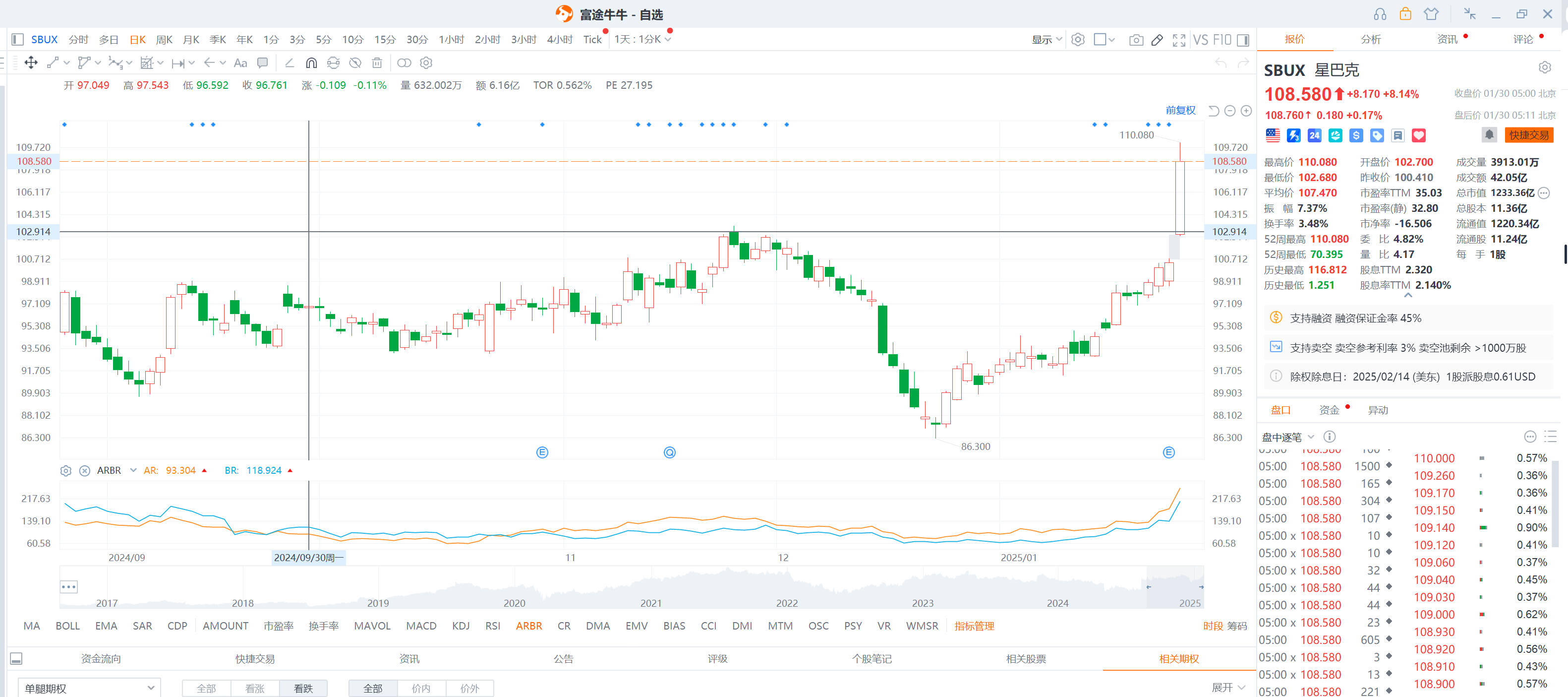This screenshot has height=697, width=1568.
Task: Open the 单腿期权 strategy dropdown
Action: (89, 689)
